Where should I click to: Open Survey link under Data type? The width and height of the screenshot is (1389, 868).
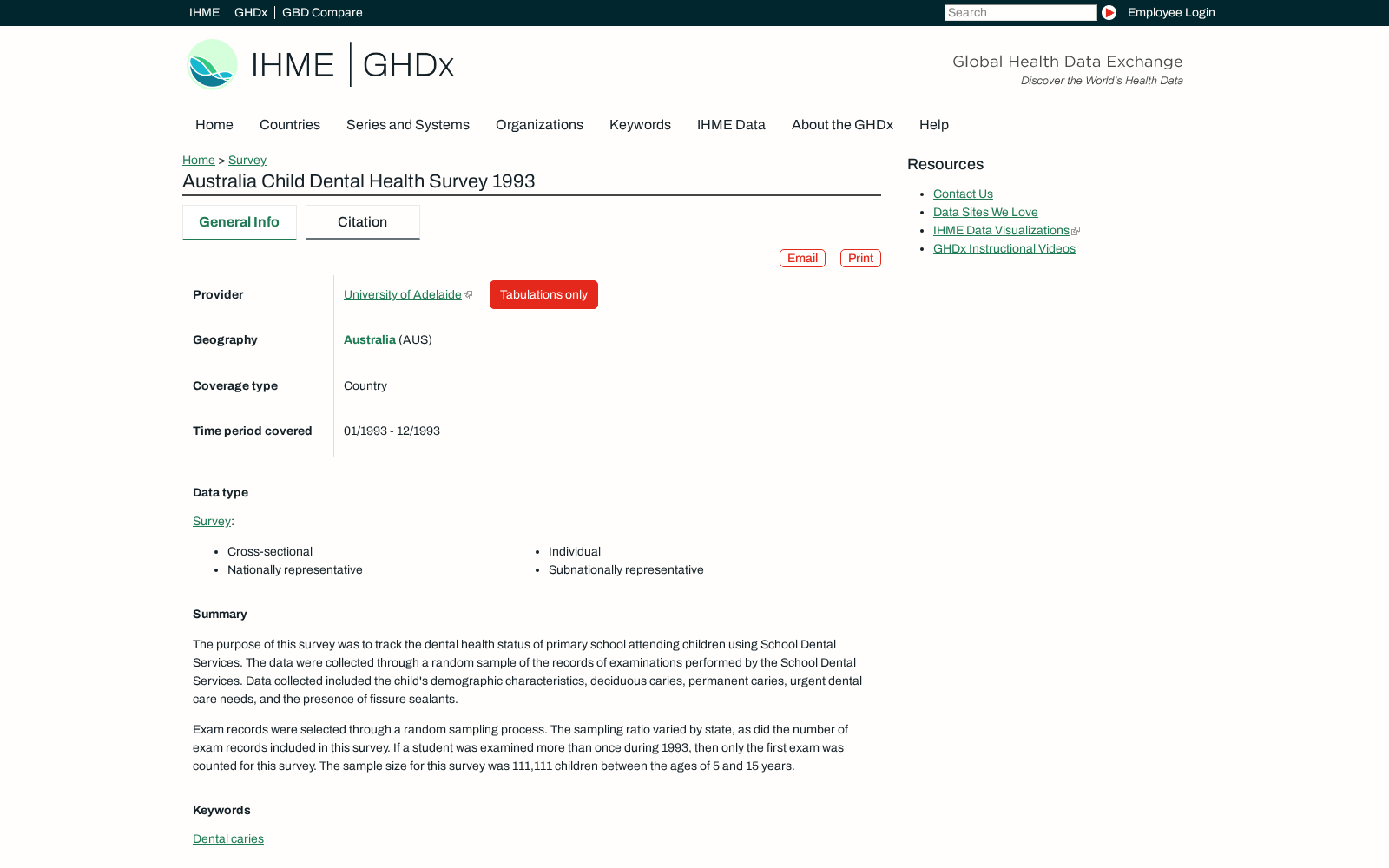pyautogui.click(x=212, y=522)
